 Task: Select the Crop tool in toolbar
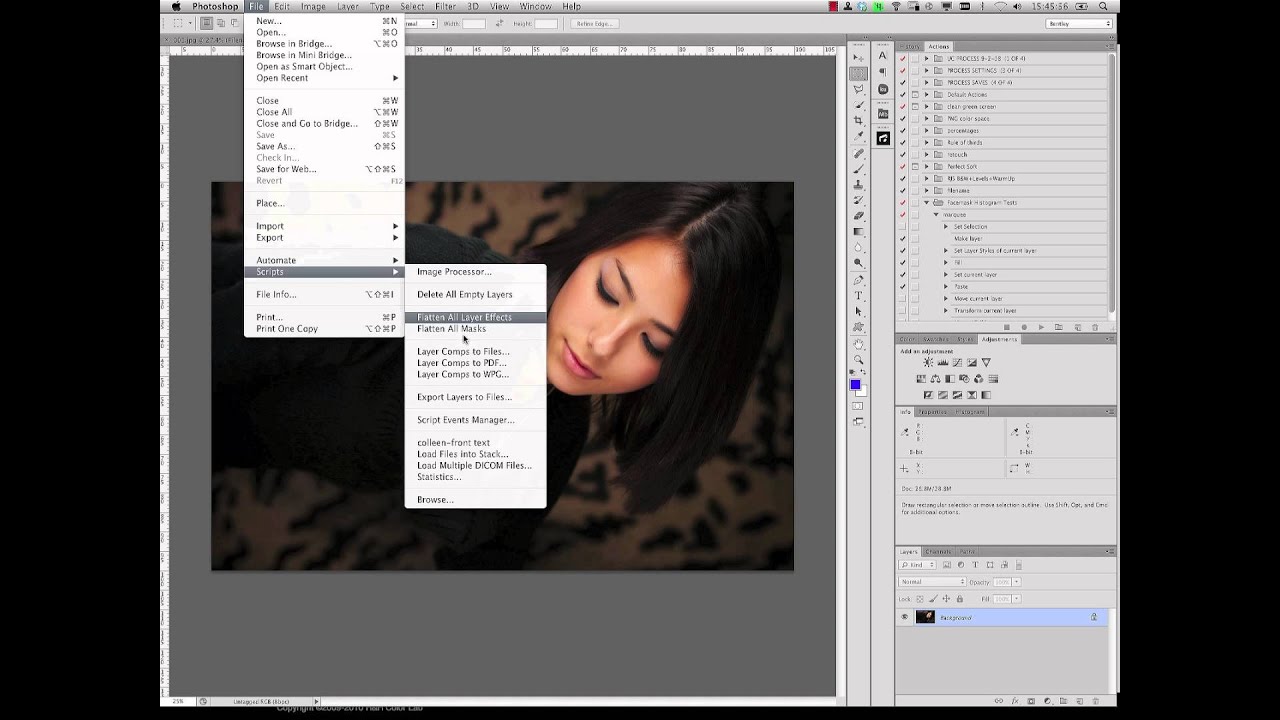[859, 121]
